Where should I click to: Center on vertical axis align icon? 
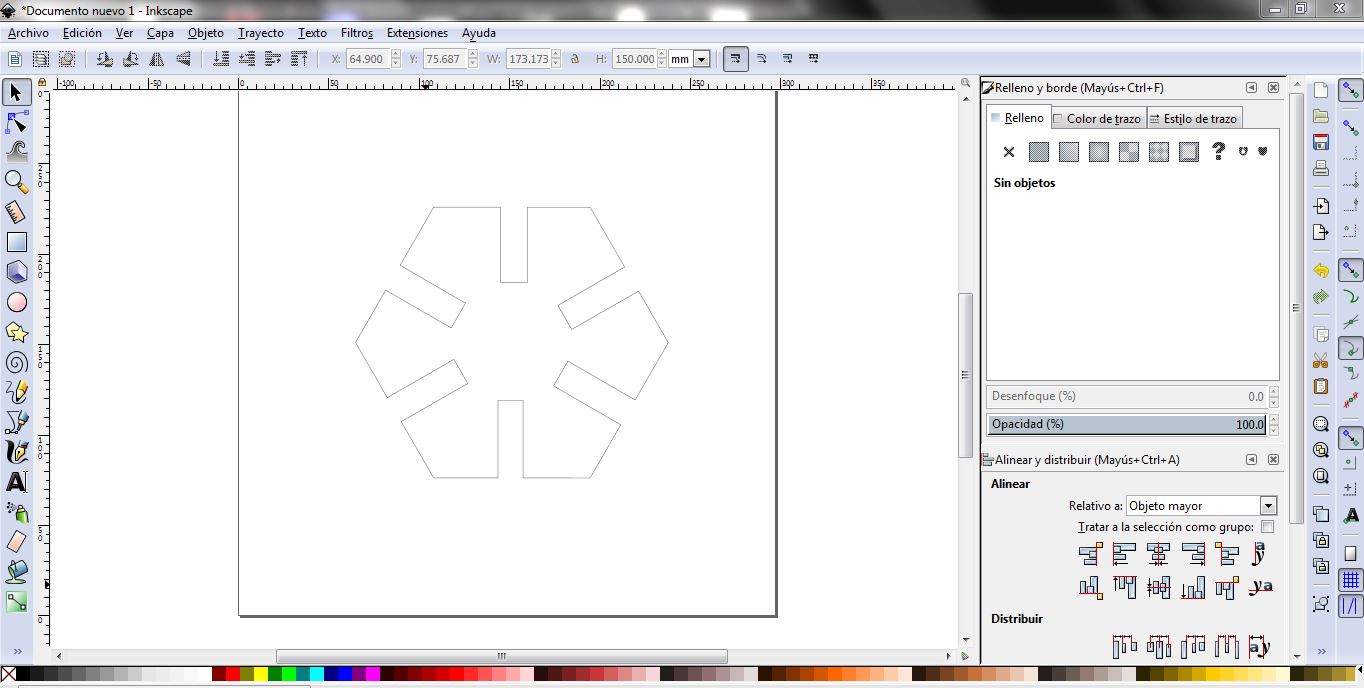coord(1158,553)
